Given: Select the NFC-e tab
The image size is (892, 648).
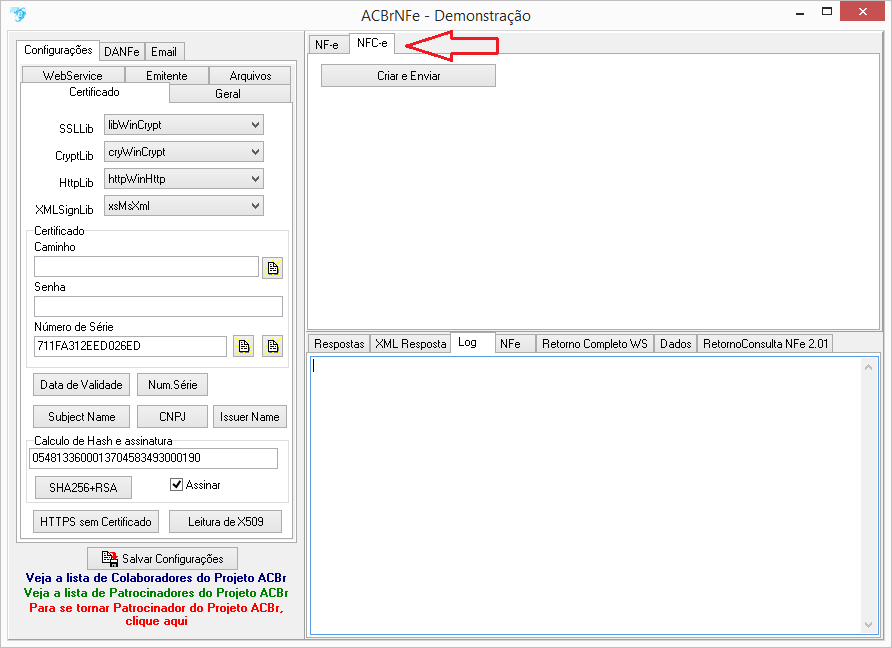Looking at the screenshot, I should coord(372,43).
